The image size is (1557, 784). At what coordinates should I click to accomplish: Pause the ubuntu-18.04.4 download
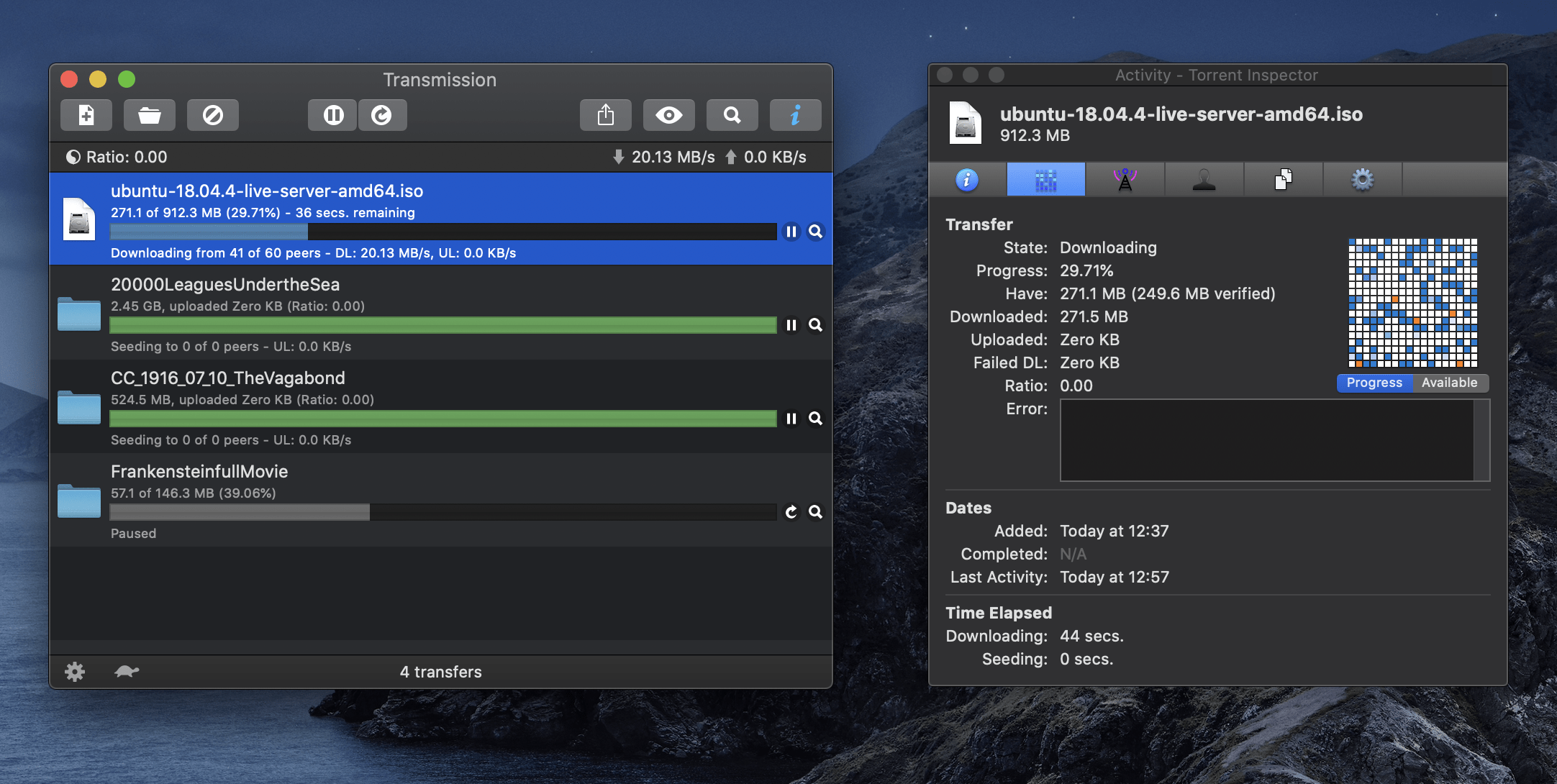click(791, 232)
